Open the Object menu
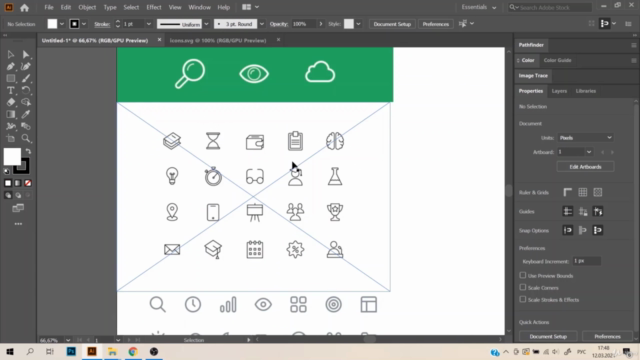The image size is (640, 360). click(87, 7)
